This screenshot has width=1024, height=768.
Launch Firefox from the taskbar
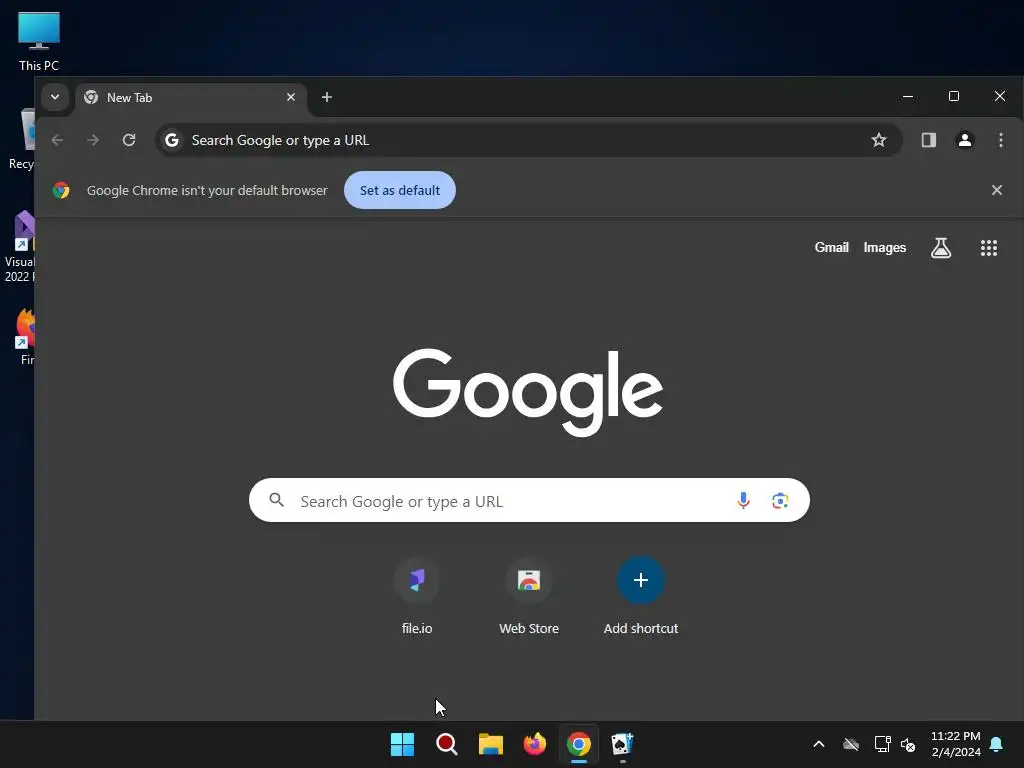point(535,744)
